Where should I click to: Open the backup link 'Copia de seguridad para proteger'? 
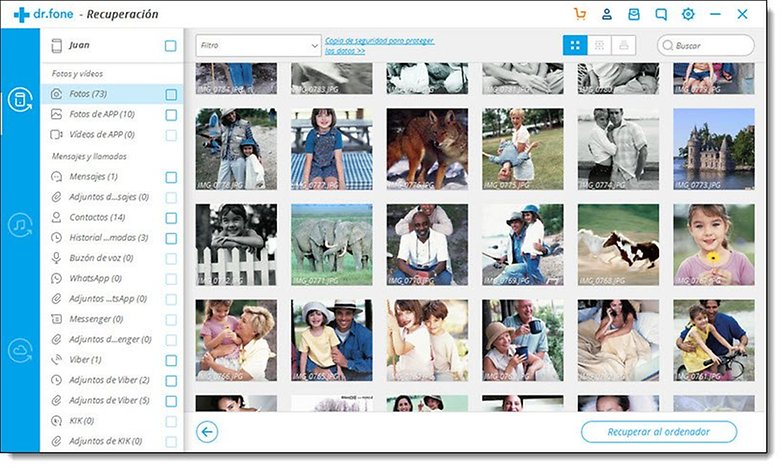click(x=379, y=45)
